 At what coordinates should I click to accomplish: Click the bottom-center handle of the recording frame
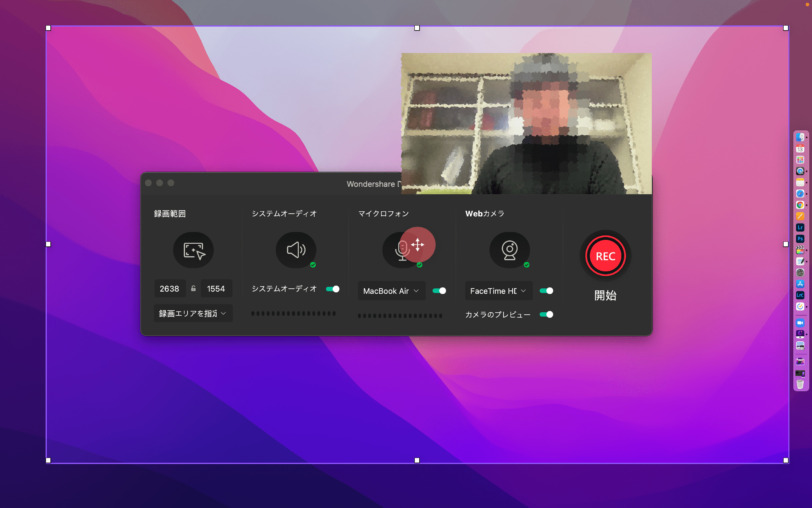[x=417, y=460]
